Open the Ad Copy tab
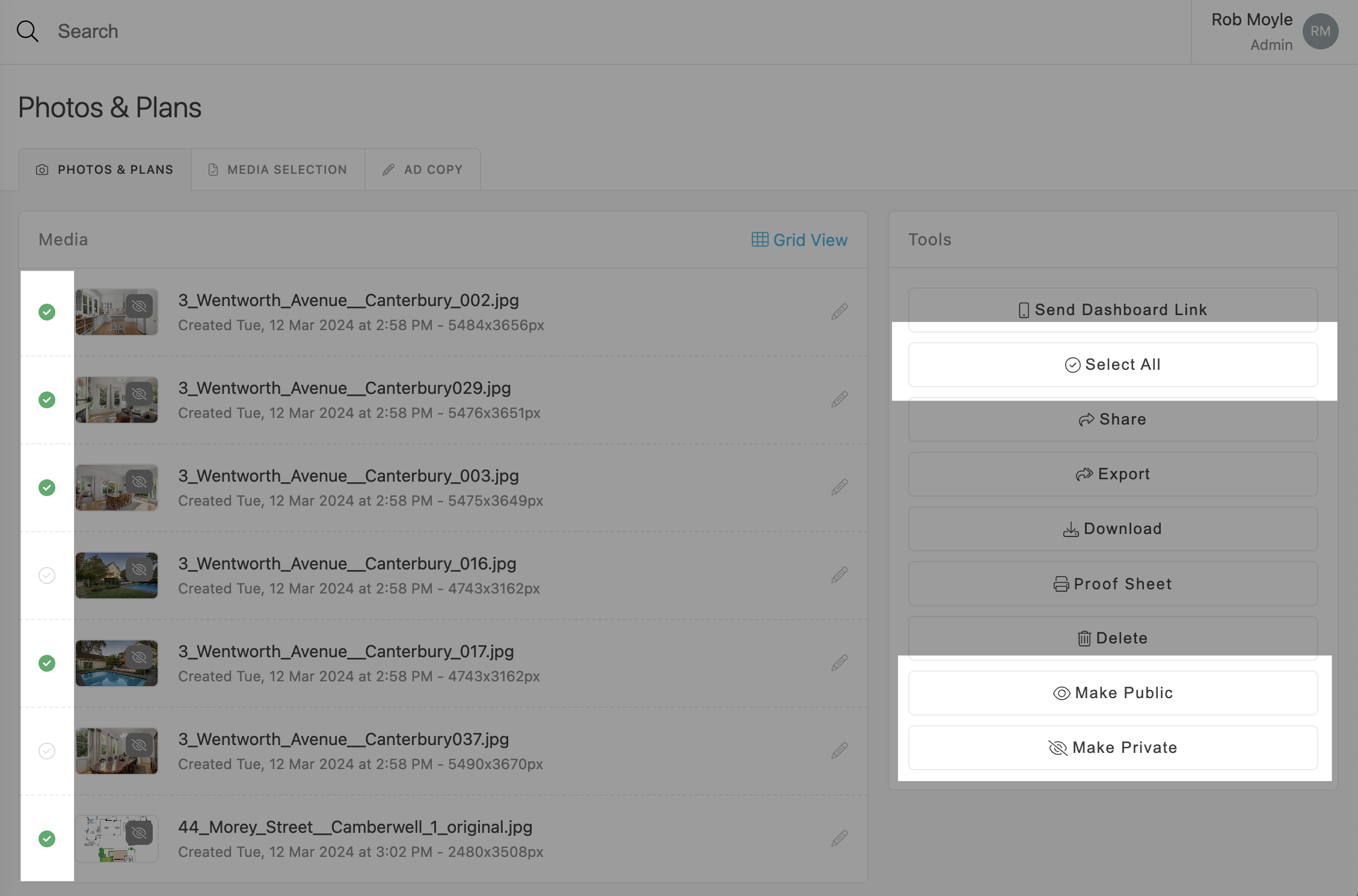The width and height of the screenshot is (1358, 896). tap(423, 170)
